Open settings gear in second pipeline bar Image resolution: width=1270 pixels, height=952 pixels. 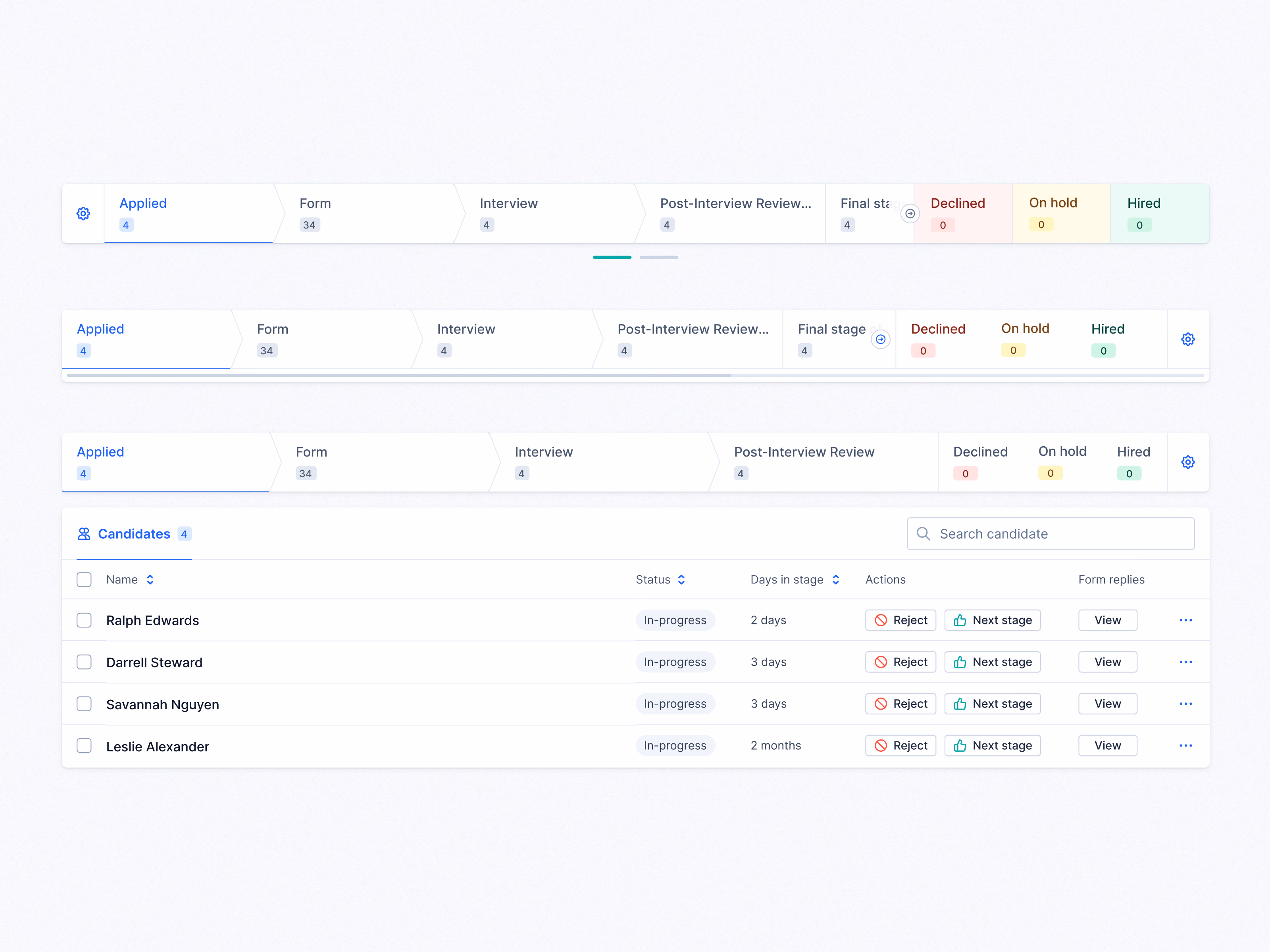1188,339
